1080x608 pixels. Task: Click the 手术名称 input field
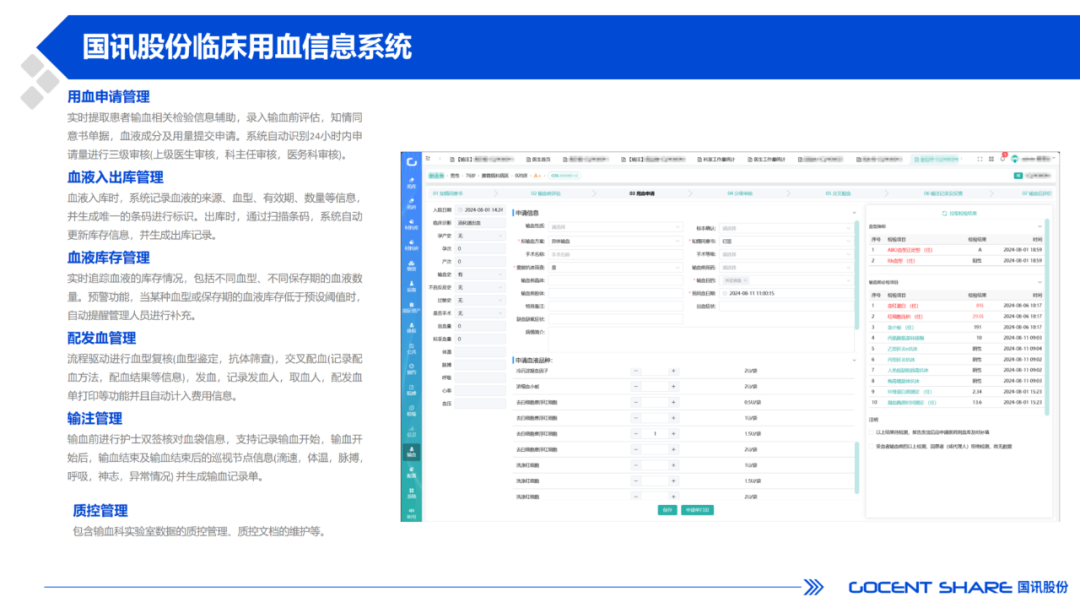coord(614,254)
